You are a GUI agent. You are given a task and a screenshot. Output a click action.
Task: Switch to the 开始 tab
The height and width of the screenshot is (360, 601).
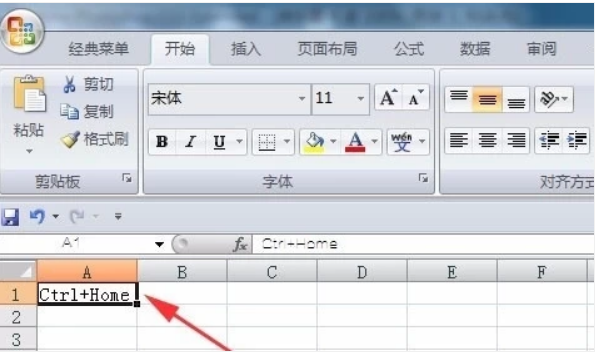[x=180, y=49]
